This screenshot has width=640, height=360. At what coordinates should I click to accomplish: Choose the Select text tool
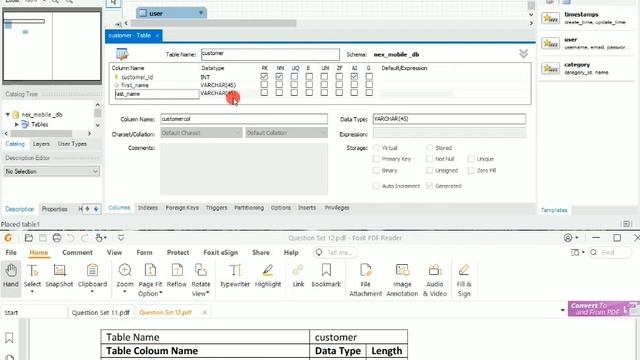[x=32, y=278]
